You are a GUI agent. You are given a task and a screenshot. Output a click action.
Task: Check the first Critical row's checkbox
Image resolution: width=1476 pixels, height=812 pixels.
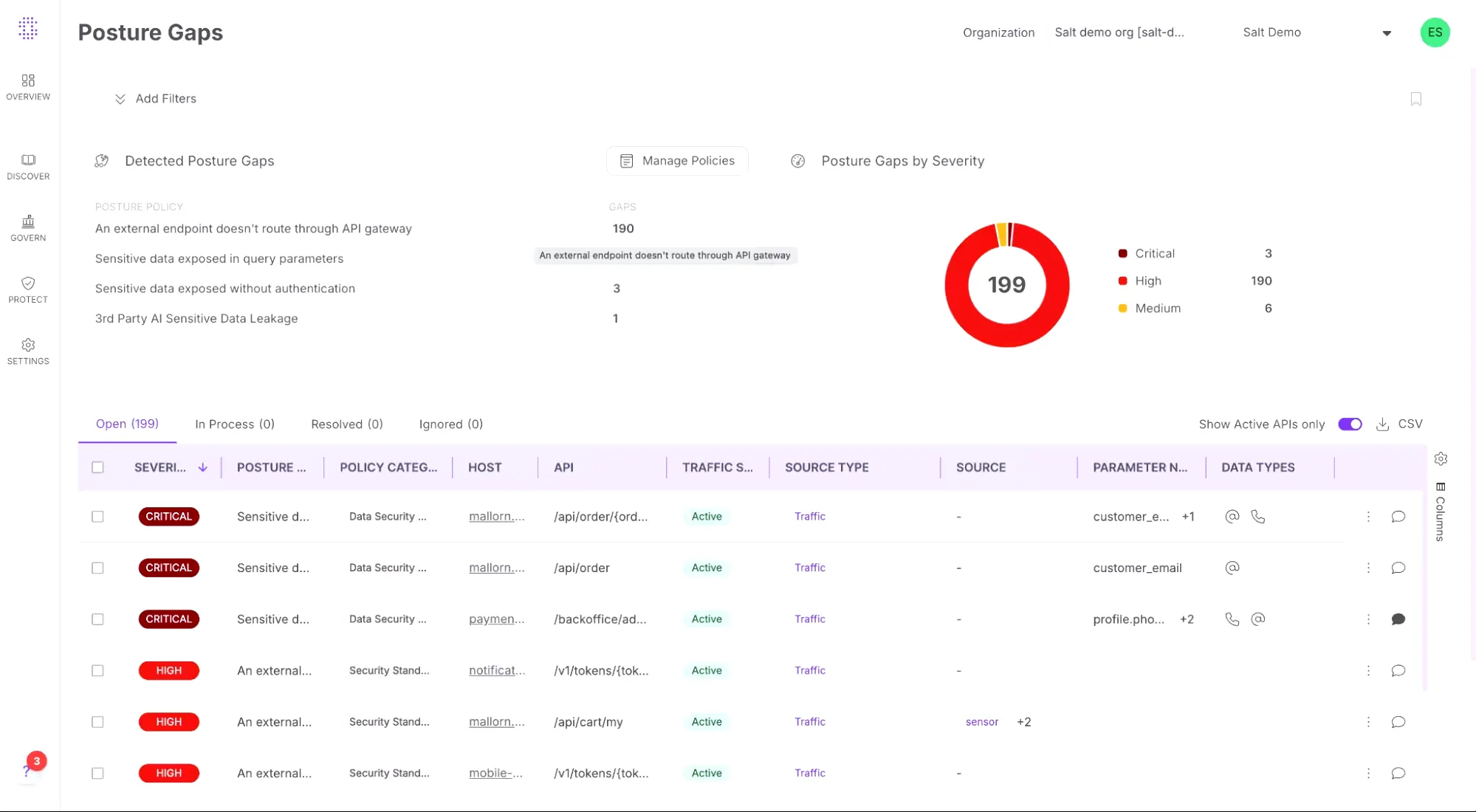point(98,517)
